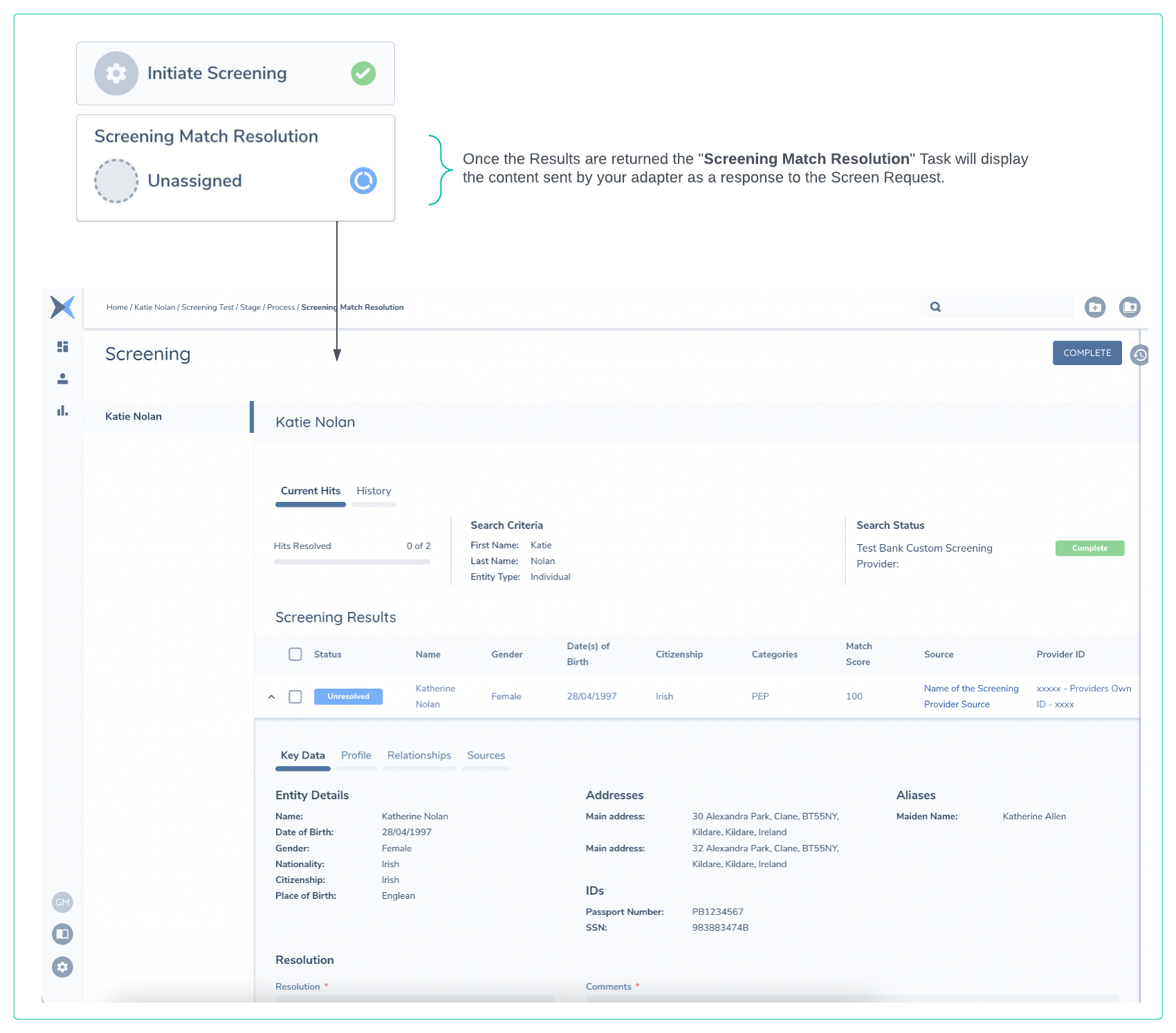Collapse the Katherine Nolan result row chevron
Viewport: 1176px width, 1033px height.
pyautogui.click(x=271, y=697)
